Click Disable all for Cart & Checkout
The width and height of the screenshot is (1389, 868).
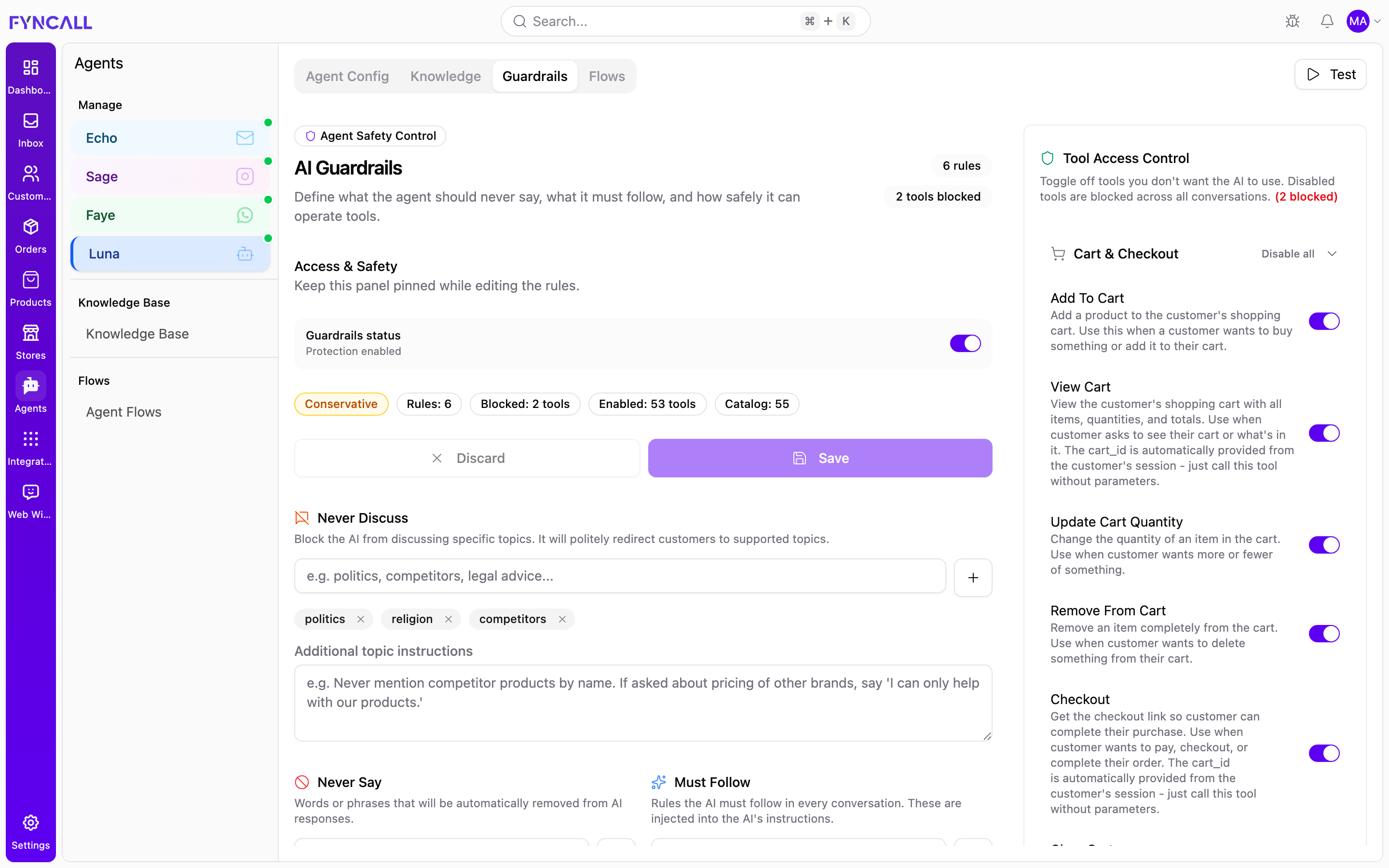coord(1287,254)
